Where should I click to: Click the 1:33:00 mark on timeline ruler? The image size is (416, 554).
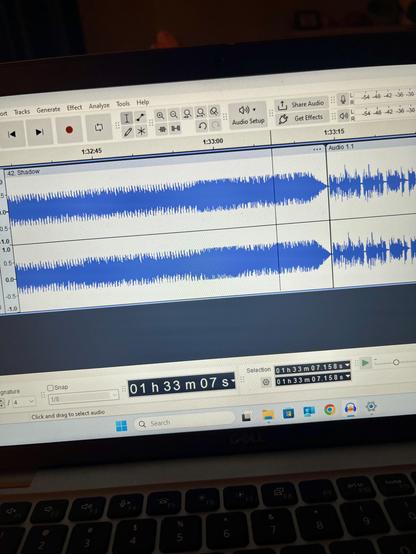[213, 141]
